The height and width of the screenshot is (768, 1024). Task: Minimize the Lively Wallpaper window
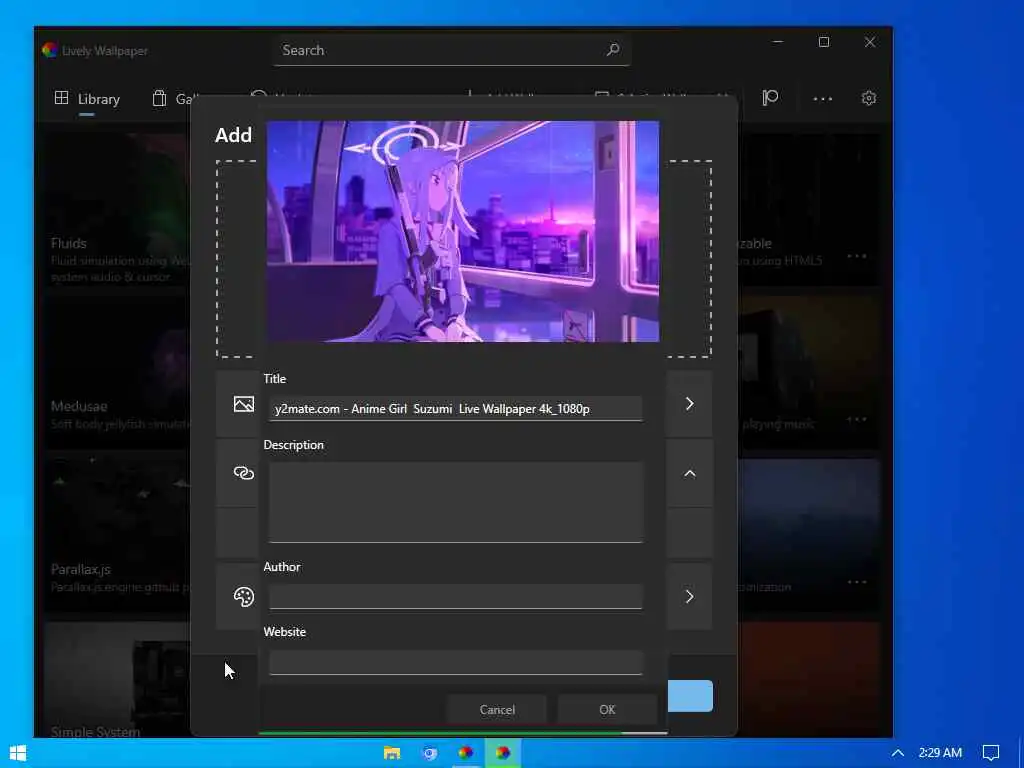pos(777,42)
